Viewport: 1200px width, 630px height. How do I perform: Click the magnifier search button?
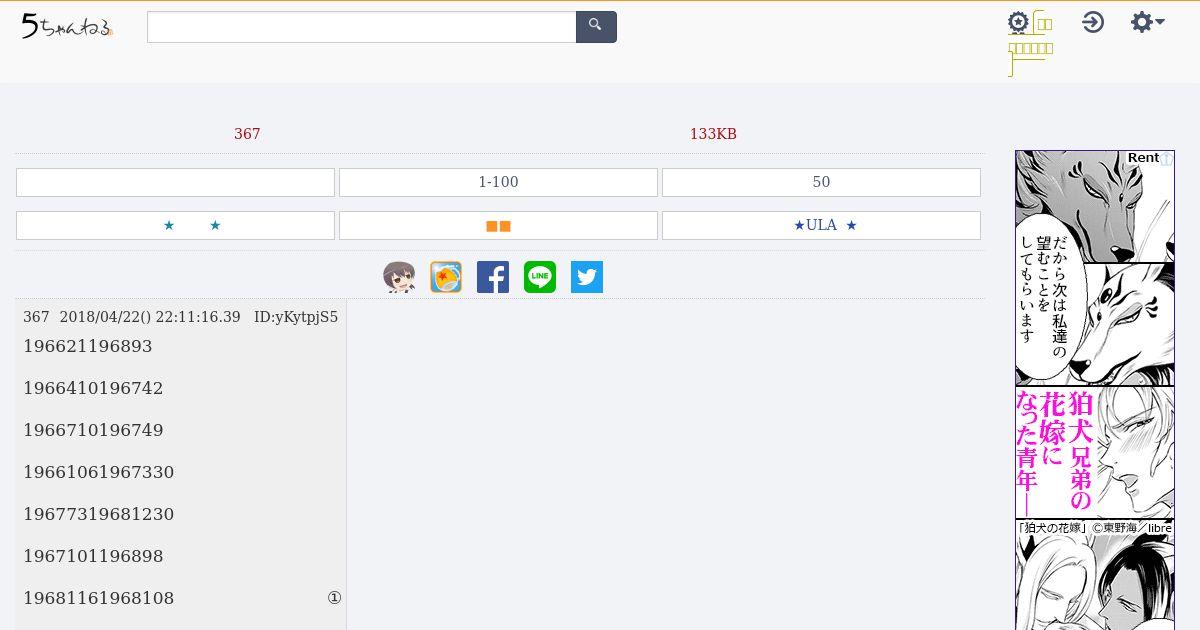596,27
